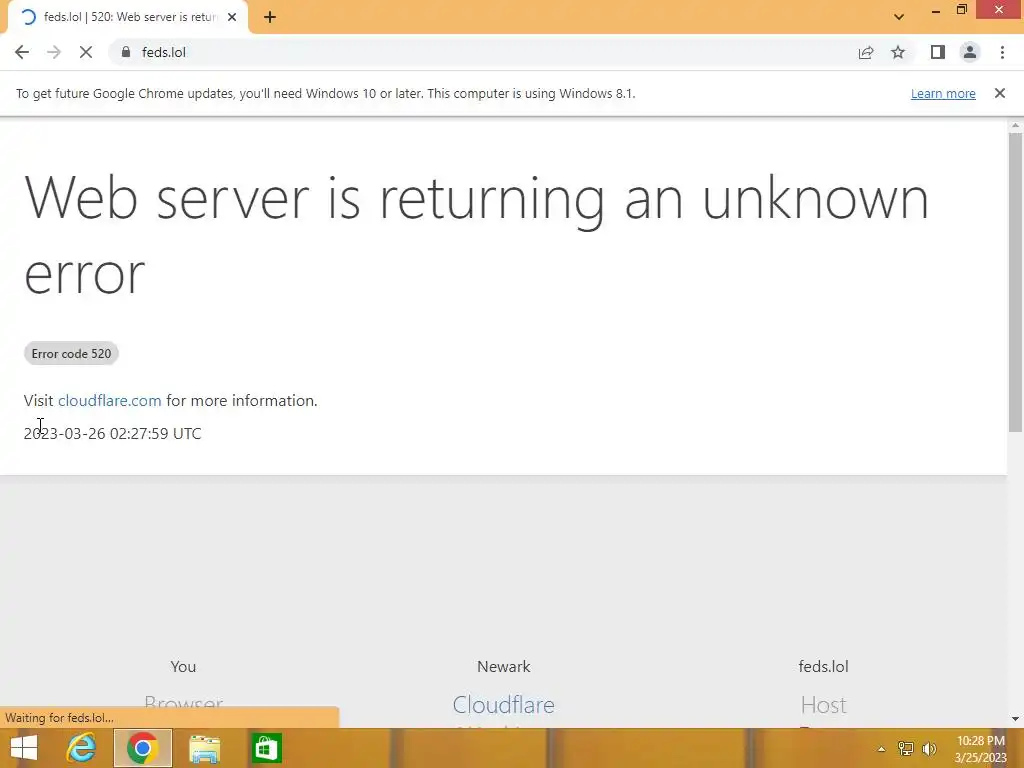Click the scrollbar down arrow
1024x768 pixels.
pos(1015,719)
